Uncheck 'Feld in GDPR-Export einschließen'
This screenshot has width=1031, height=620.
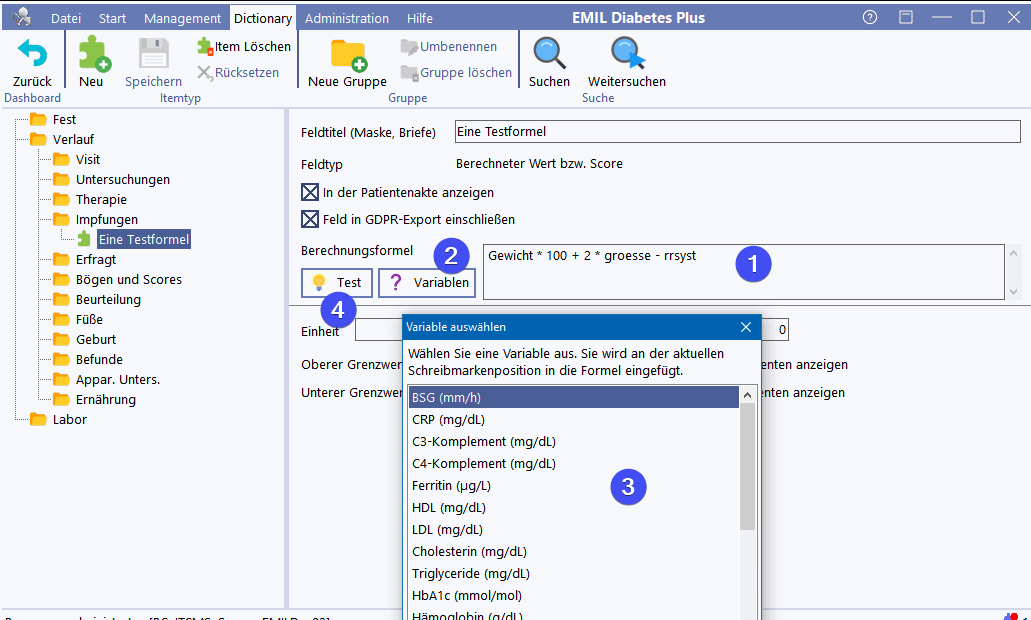(x=310, y=219)
